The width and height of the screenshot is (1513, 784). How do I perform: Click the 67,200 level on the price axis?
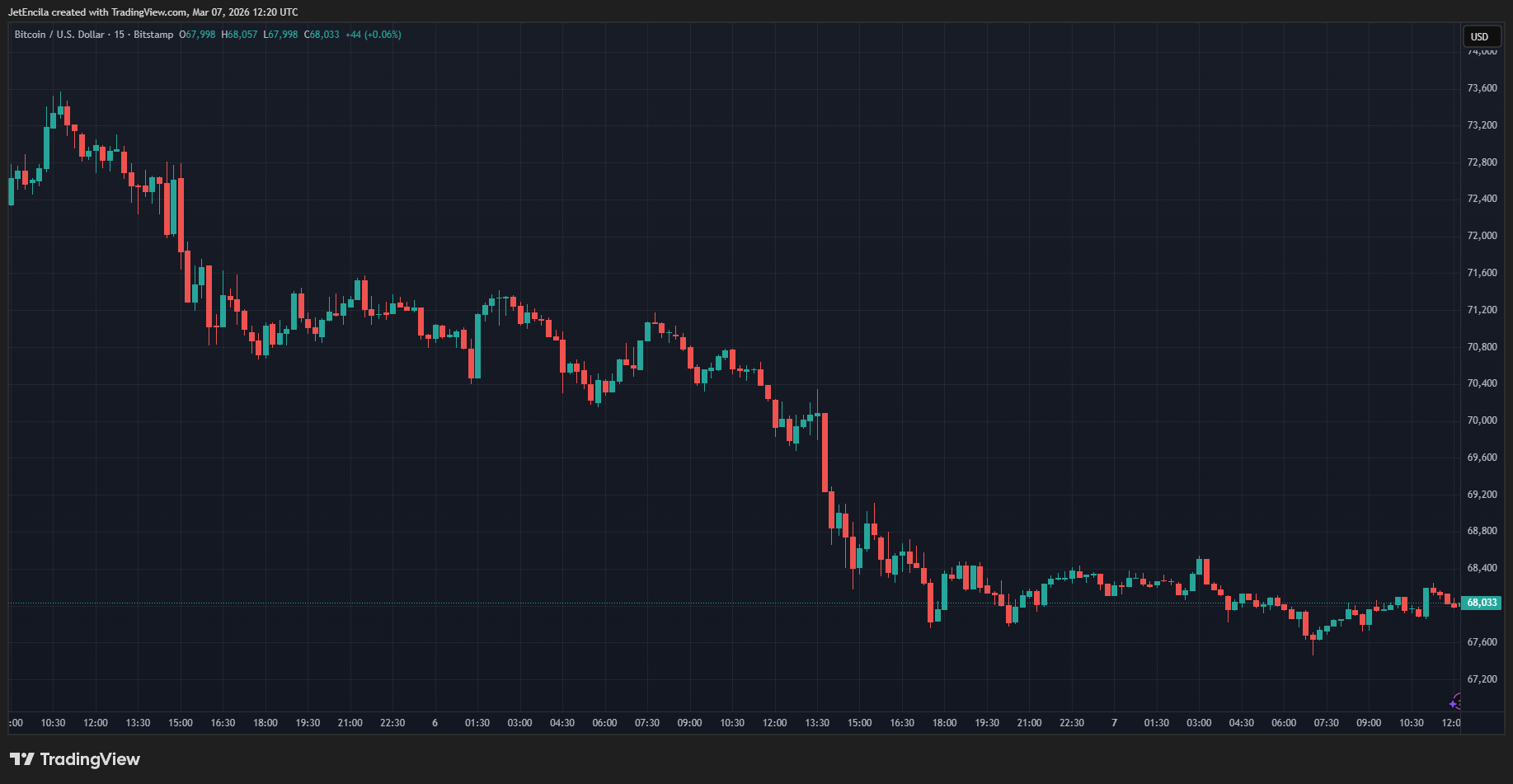(1482, 679)
